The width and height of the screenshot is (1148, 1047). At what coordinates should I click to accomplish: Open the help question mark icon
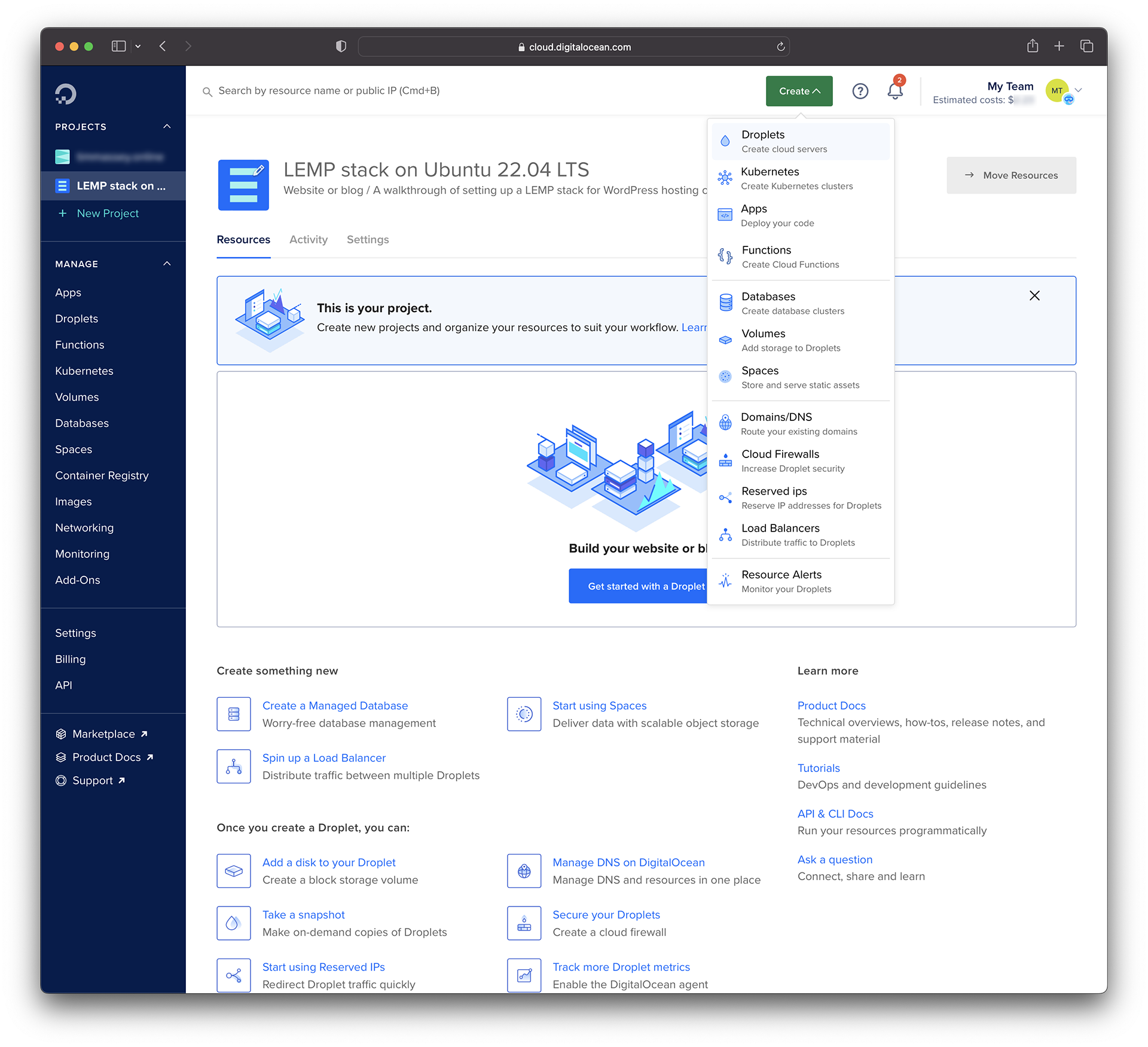pyautogui.click(x=860, y=91)
